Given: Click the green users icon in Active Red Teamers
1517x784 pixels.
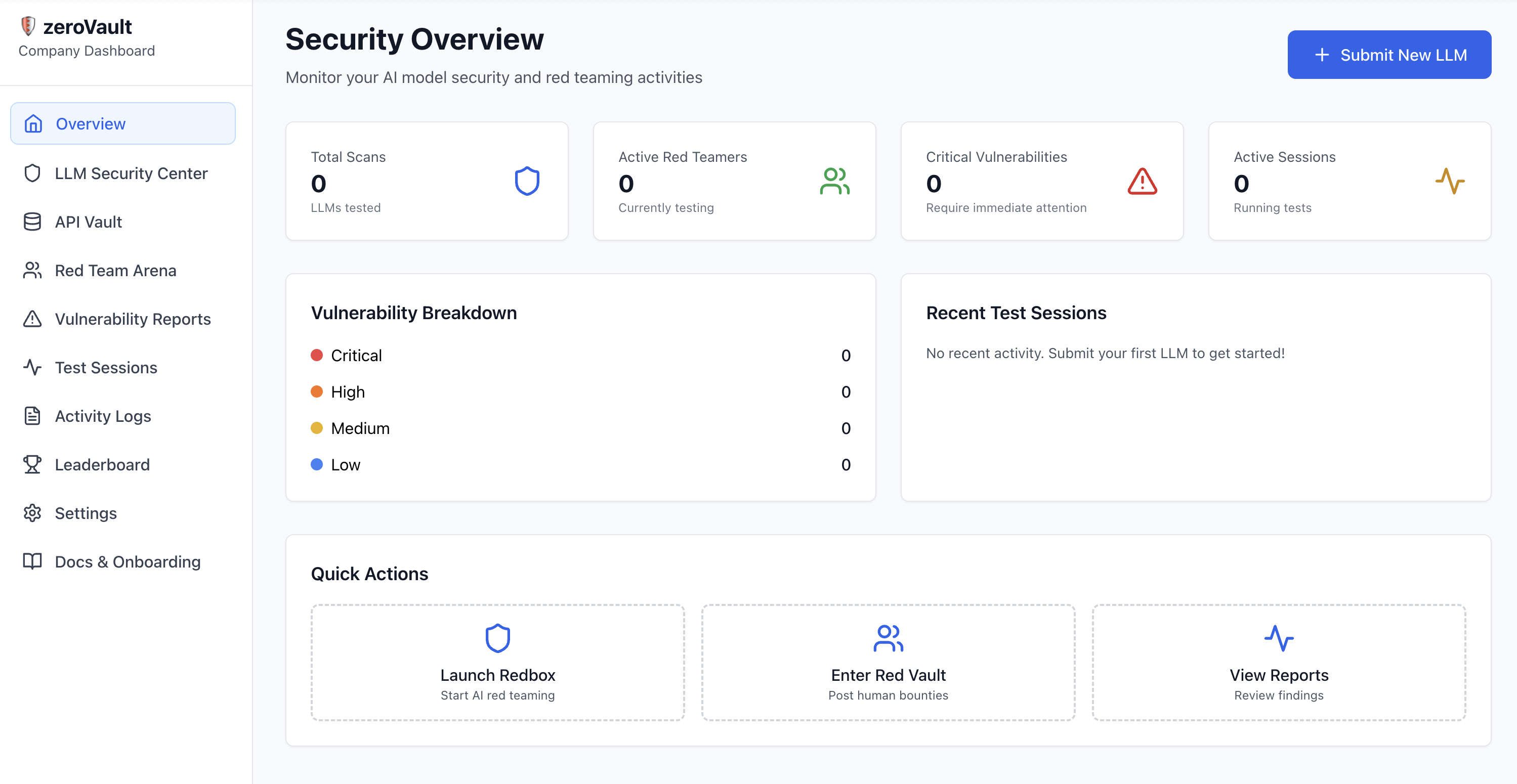Looking at the screenshot, I should pos(834,181).
